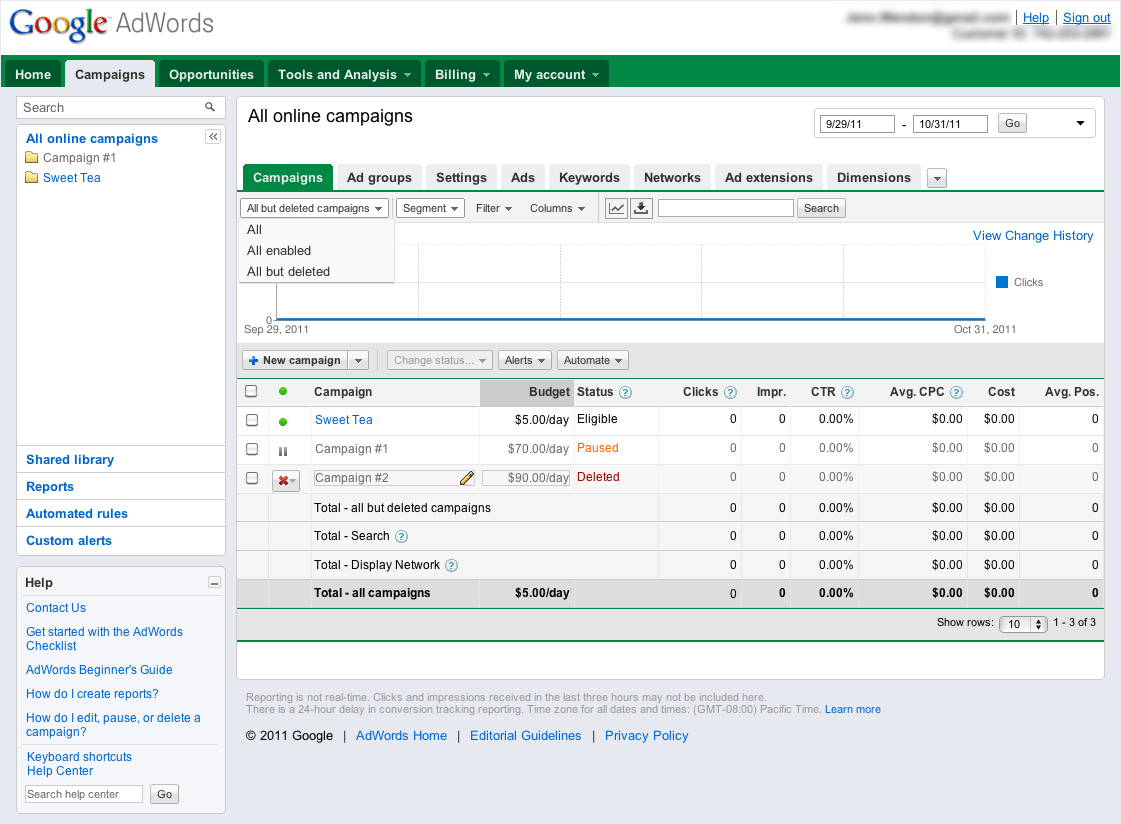Open the Opportunities tab
The height and width of the screenshot is (824, 1121).
[211, 74]
